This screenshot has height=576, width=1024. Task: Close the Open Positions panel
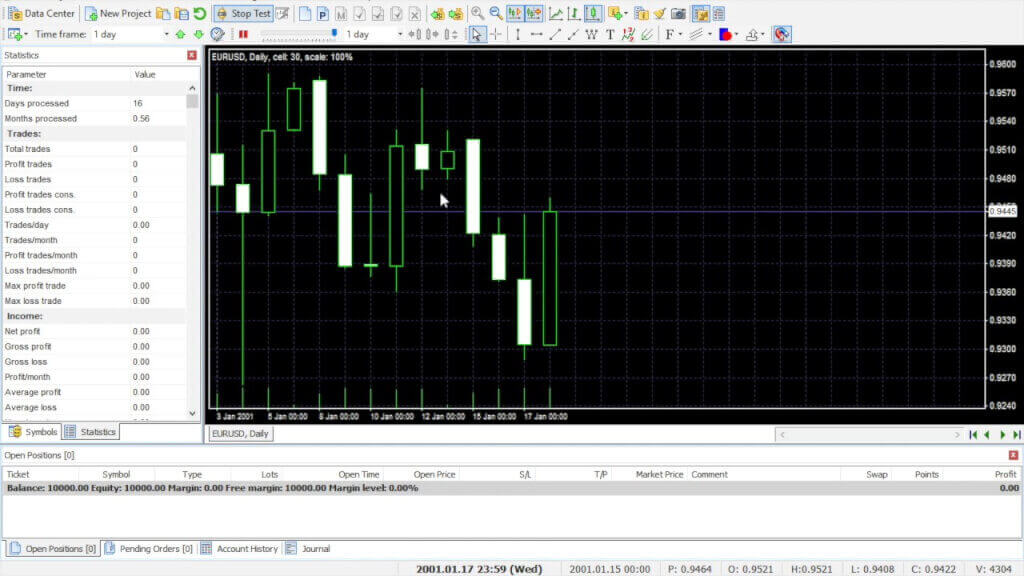[x=1013, y=455]
